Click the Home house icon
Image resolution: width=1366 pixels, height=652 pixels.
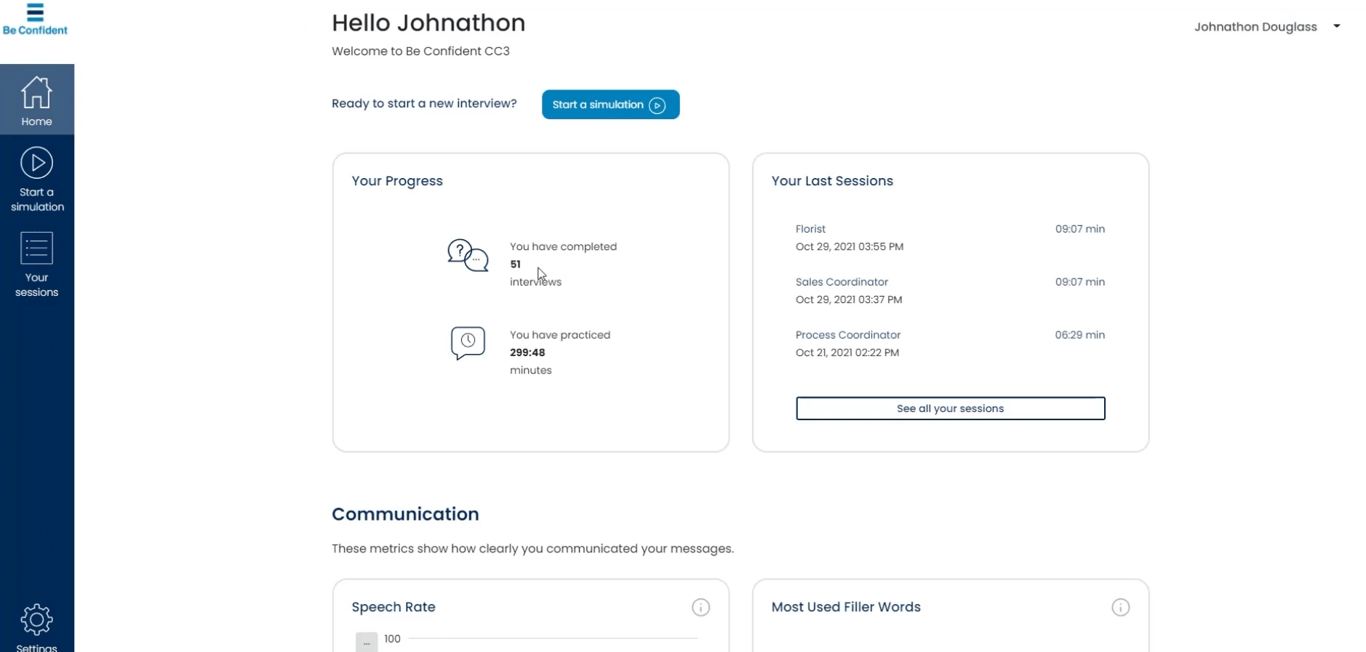[x=37, y=92]
